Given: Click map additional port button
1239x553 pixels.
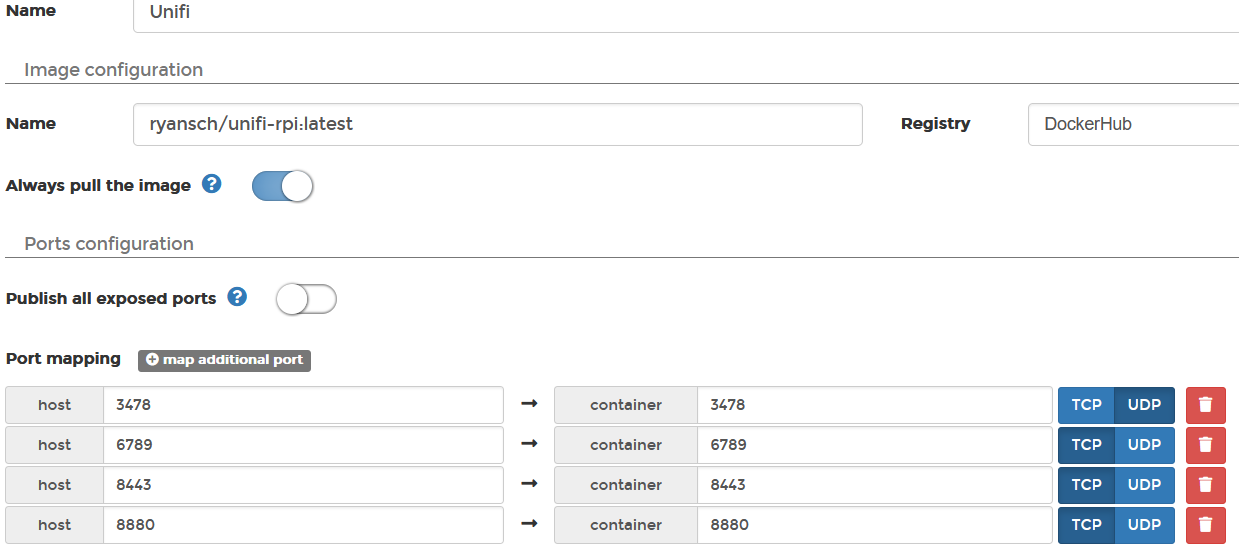Looking at the screenshot, I should (x=224, y=360).
